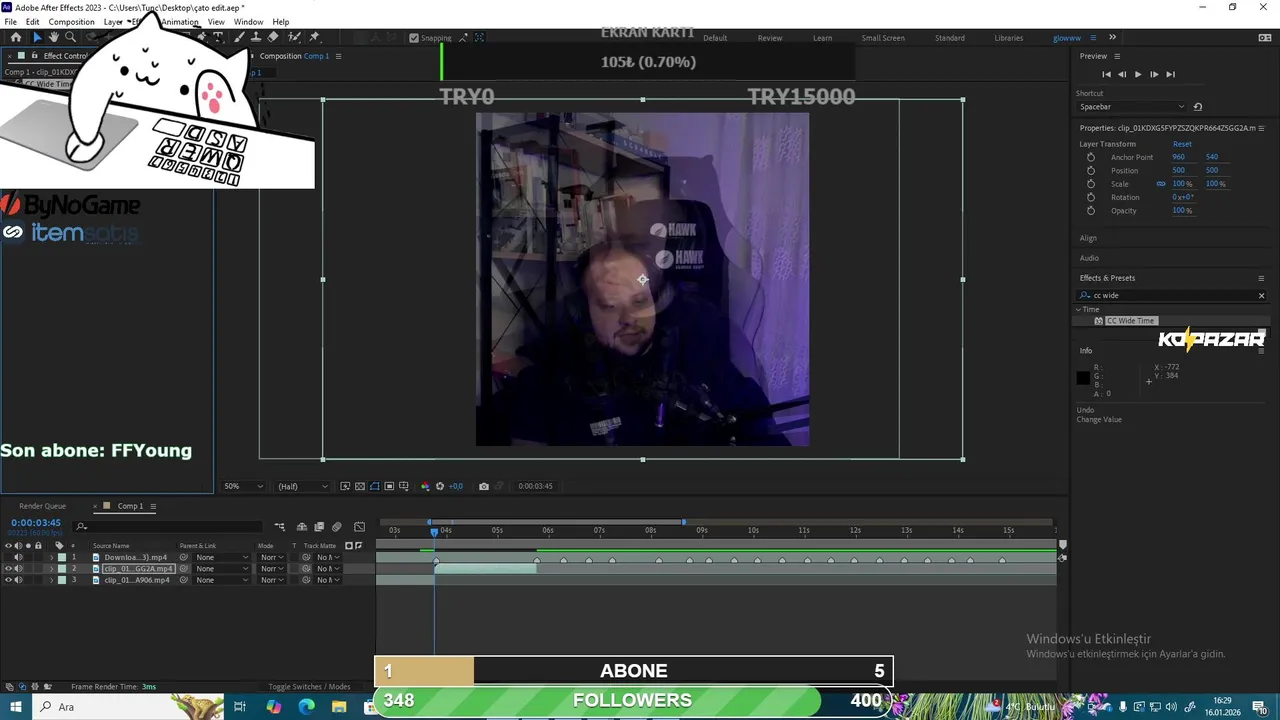Select the Eraser tool
Screen dimensions: 1280x720
pyautogui.click(x=273, y=37)
